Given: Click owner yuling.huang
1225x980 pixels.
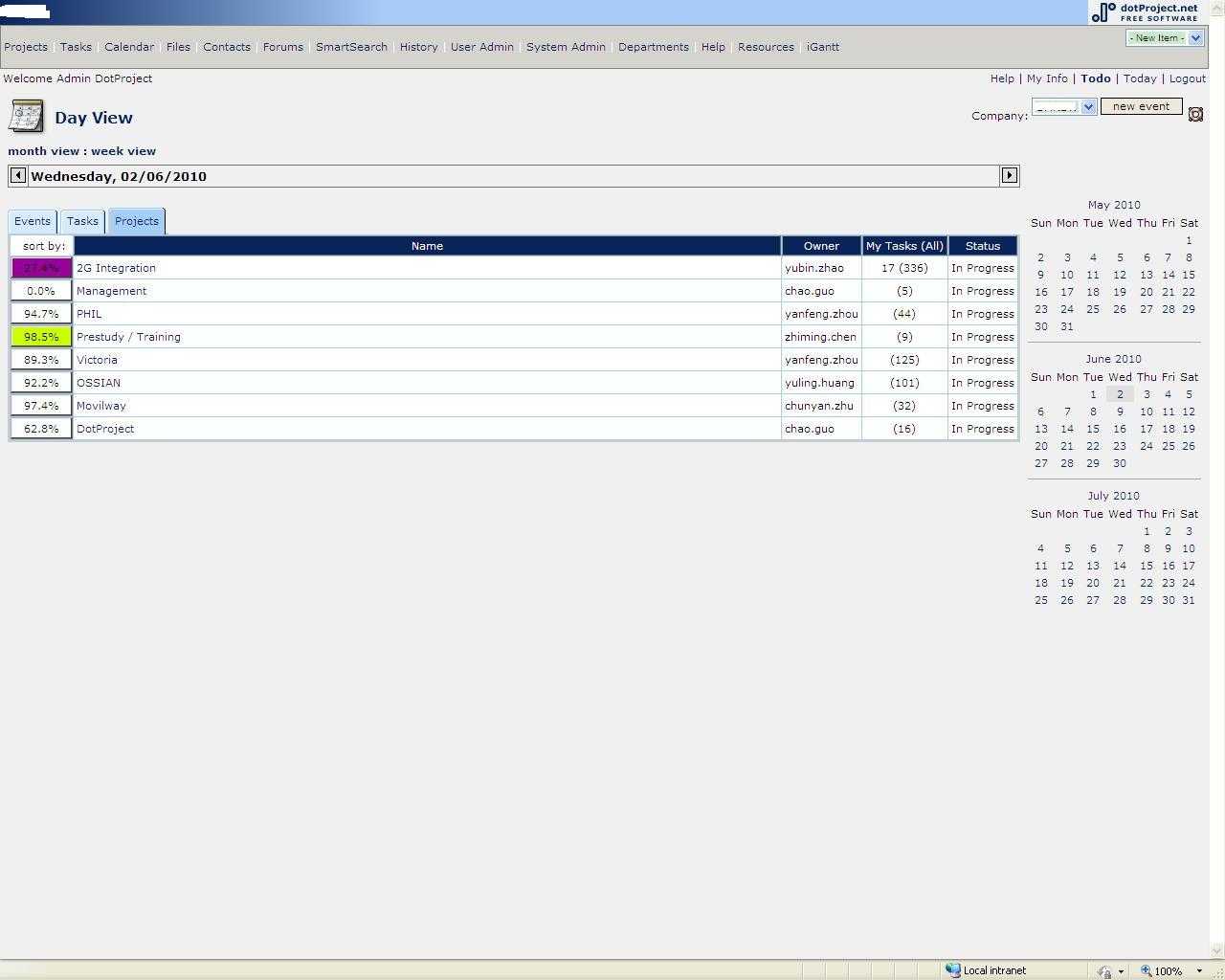Looking at the screenshot, I should (x=819, y=383).
